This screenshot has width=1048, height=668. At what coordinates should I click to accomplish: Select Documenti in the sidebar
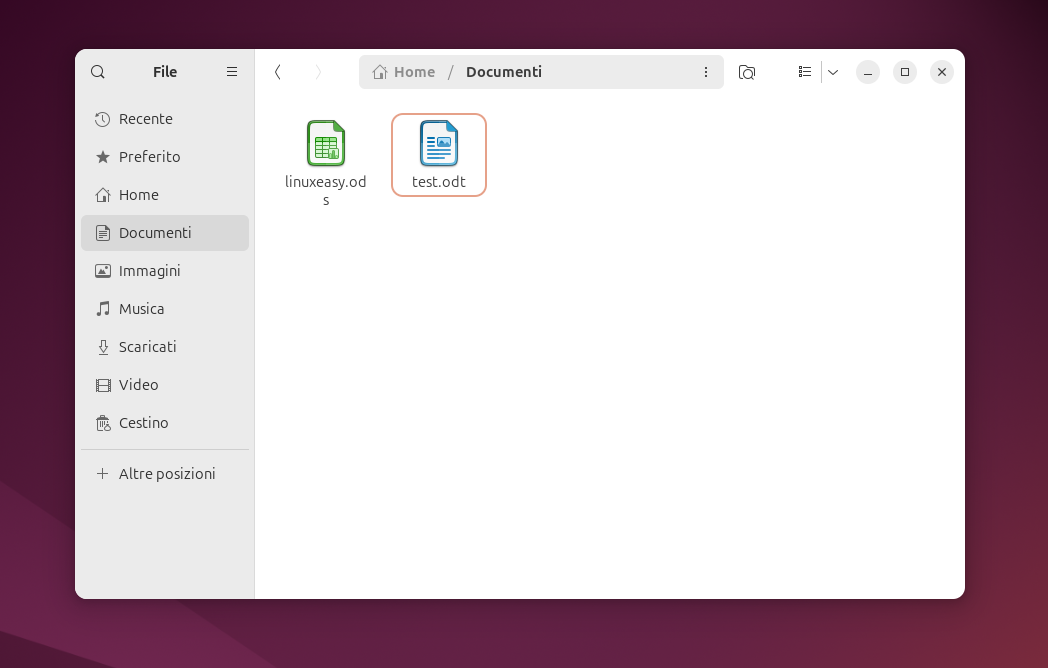[165, 233]
